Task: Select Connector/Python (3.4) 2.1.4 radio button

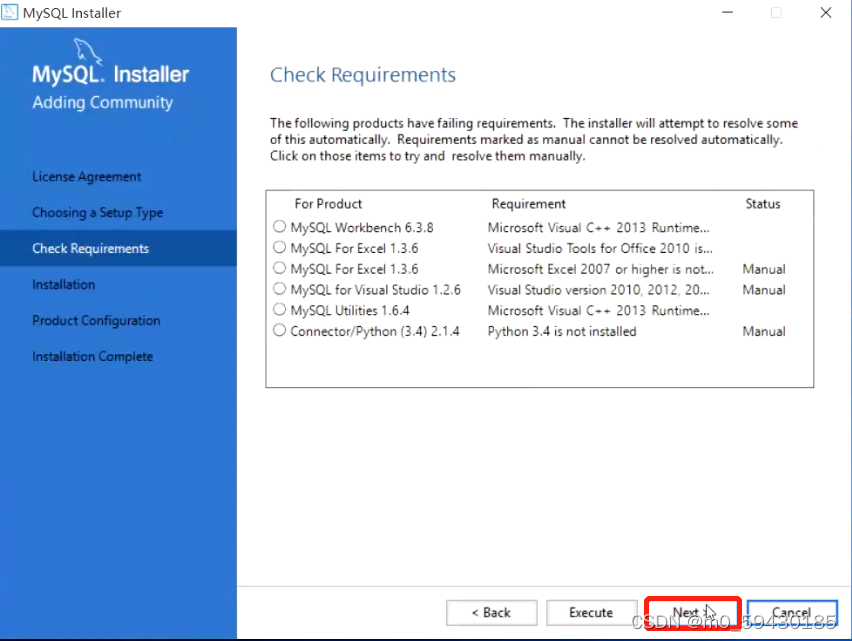Action: point(279,330)
